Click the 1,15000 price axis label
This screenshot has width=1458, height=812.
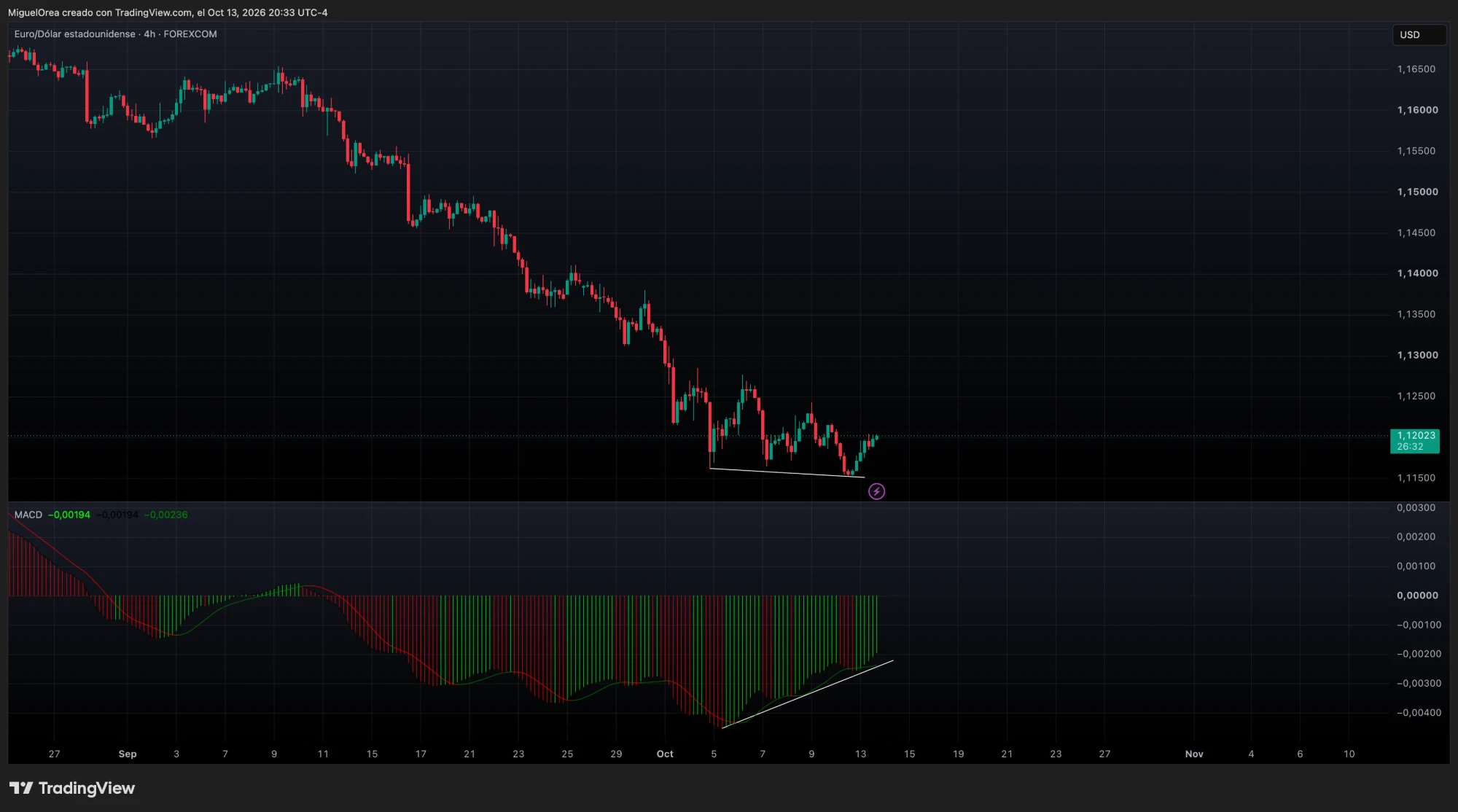tap(1417, 192)
